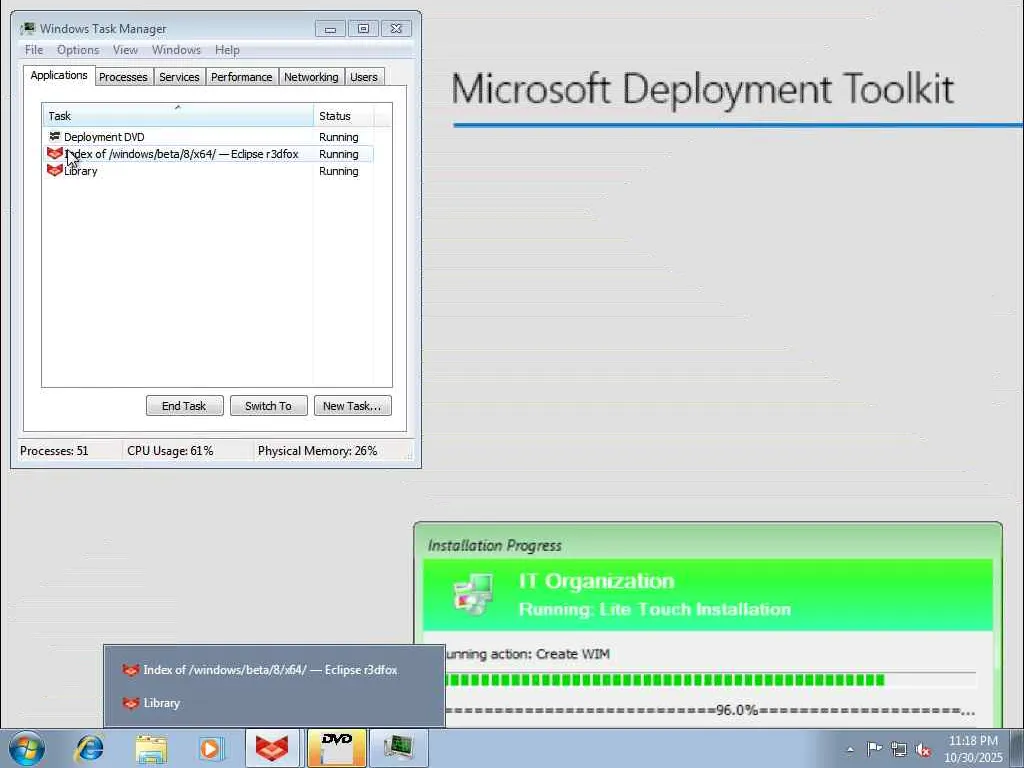Select the Index of /windows/beta/8/x64/ preview entry
Screen dimensions: 1024x768
click(274, 669)
